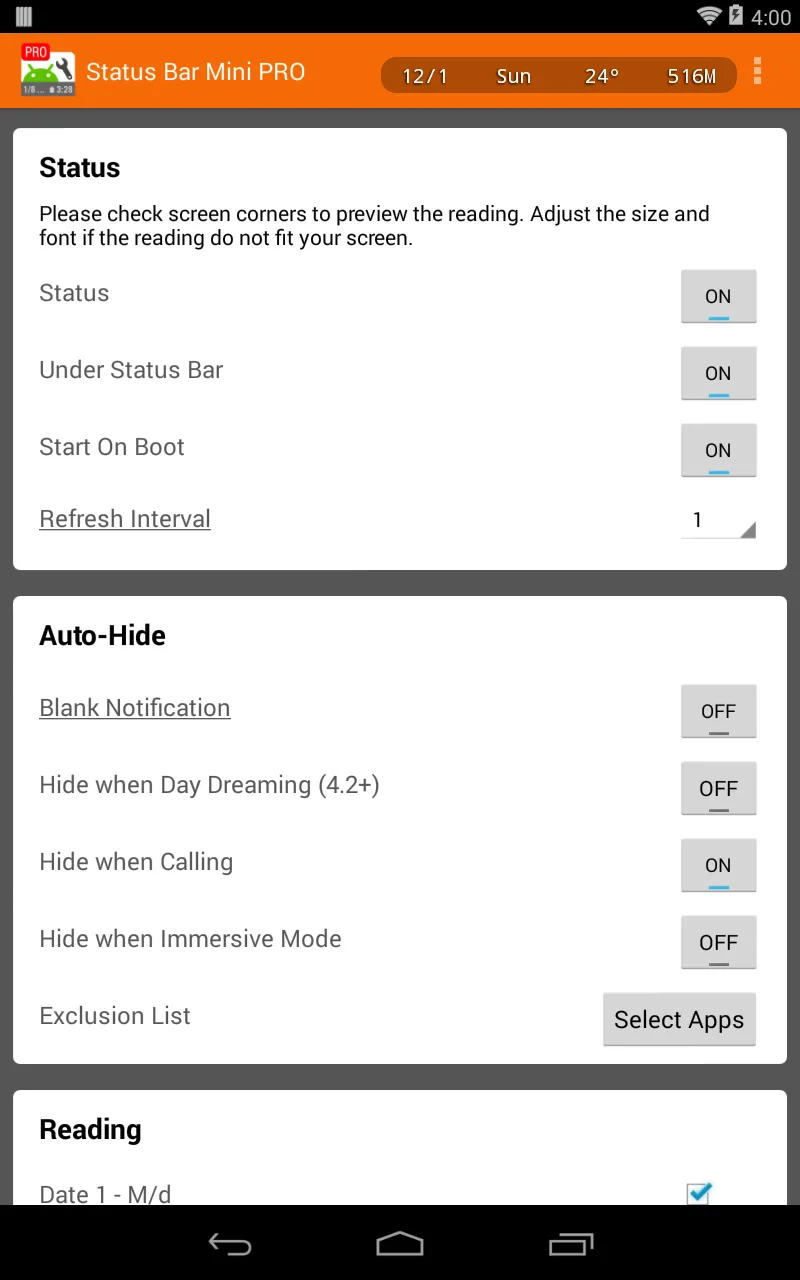Tap Sun in the status preview pill
Screen dimensions: 800x1280
(513, 75)
